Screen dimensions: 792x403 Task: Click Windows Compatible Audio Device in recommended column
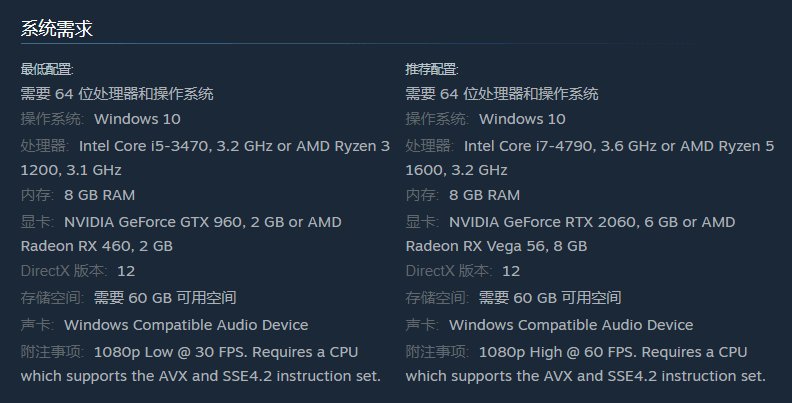pyautogui.click(x=571, y=325)
